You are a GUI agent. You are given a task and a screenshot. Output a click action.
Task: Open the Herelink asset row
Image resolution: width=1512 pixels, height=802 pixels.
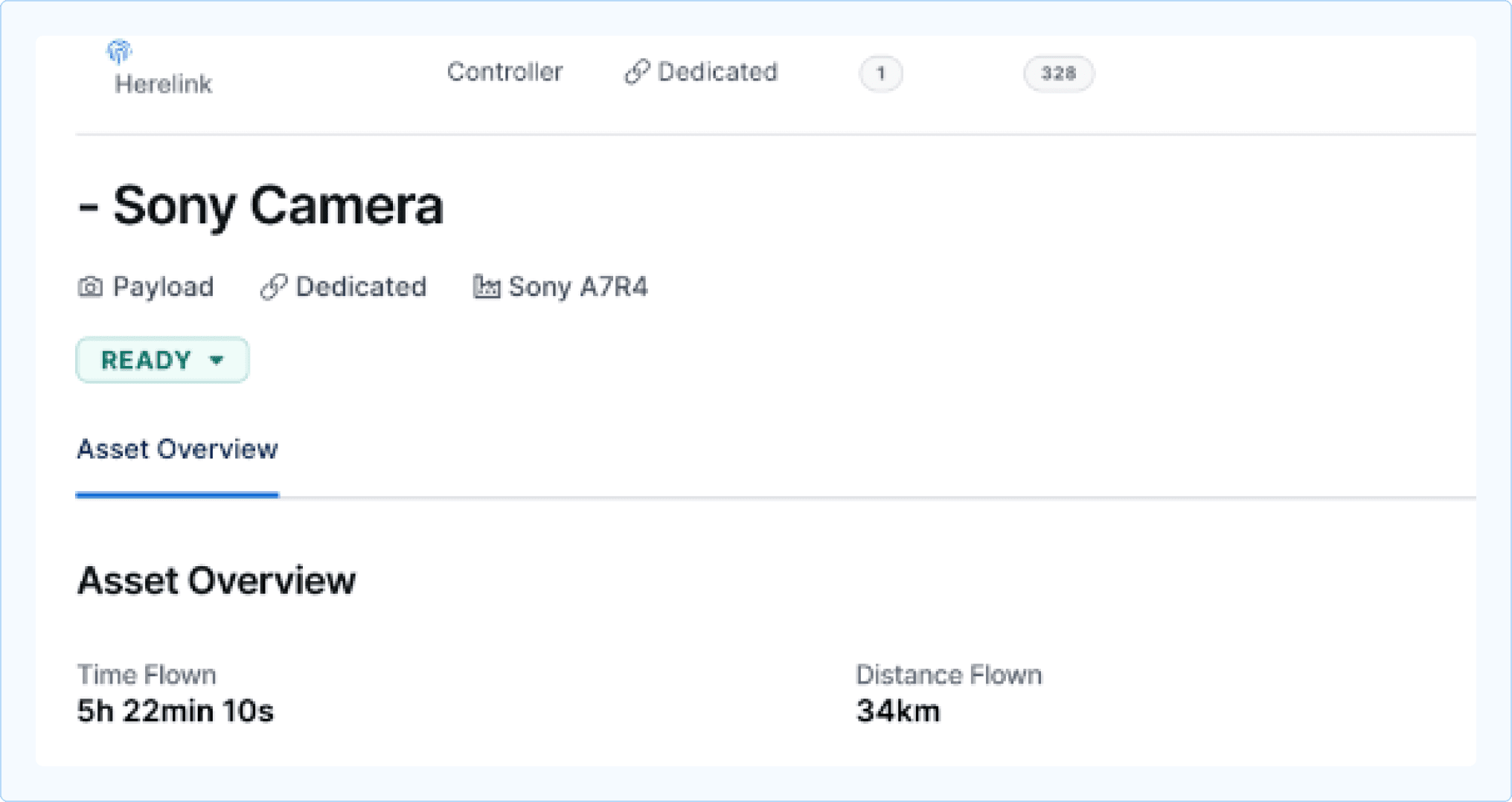pos(775,85)
